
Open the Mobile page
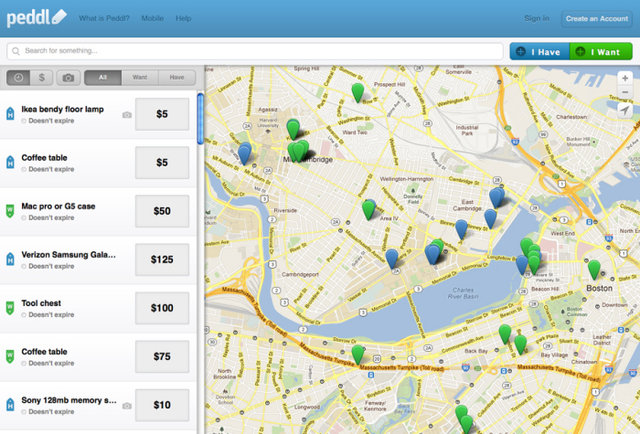pyautogui.click(x=152, y=18)
